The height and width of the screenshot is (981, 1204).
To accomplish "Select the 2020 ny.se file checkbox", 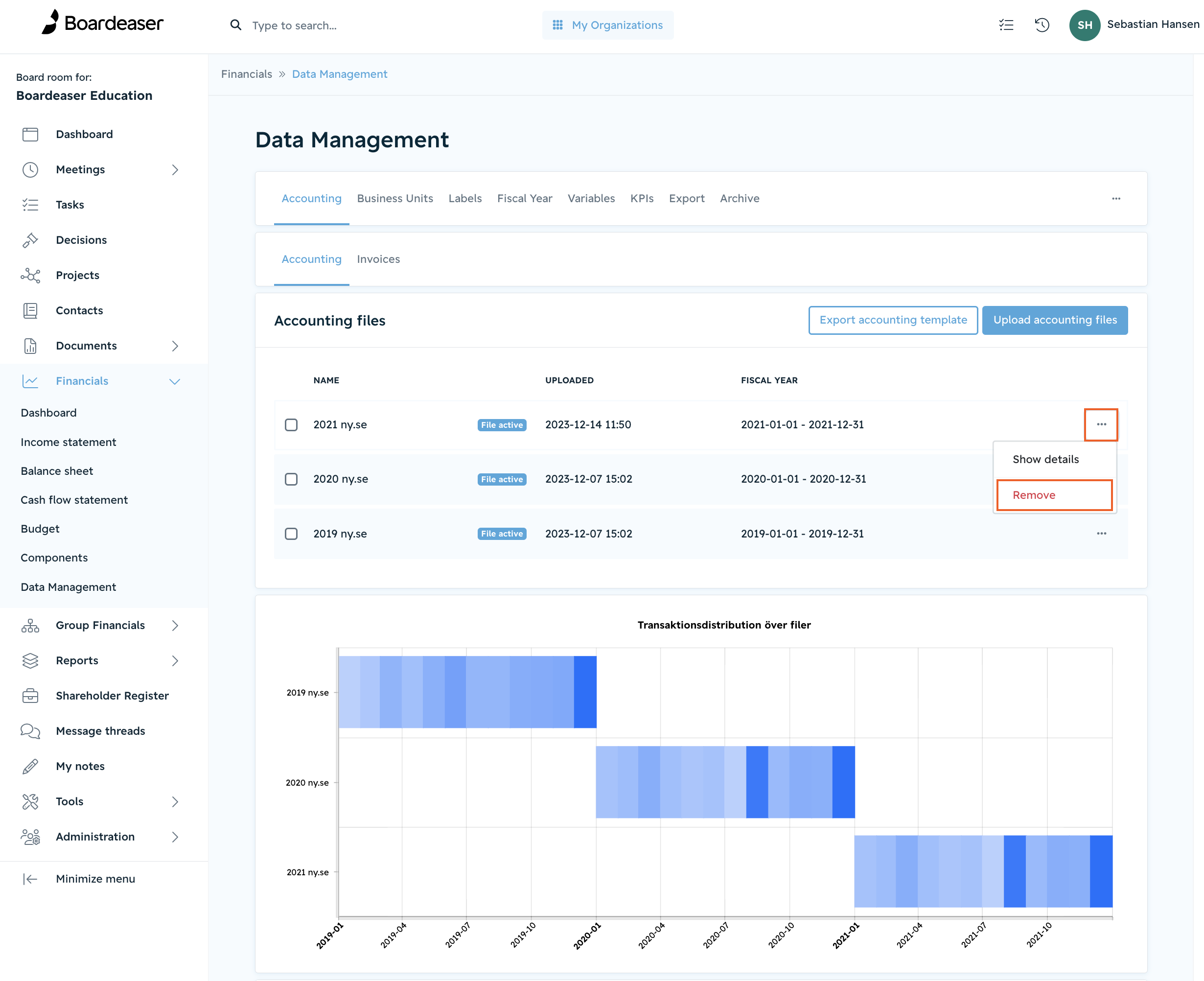I will click(x=291, y=479).
